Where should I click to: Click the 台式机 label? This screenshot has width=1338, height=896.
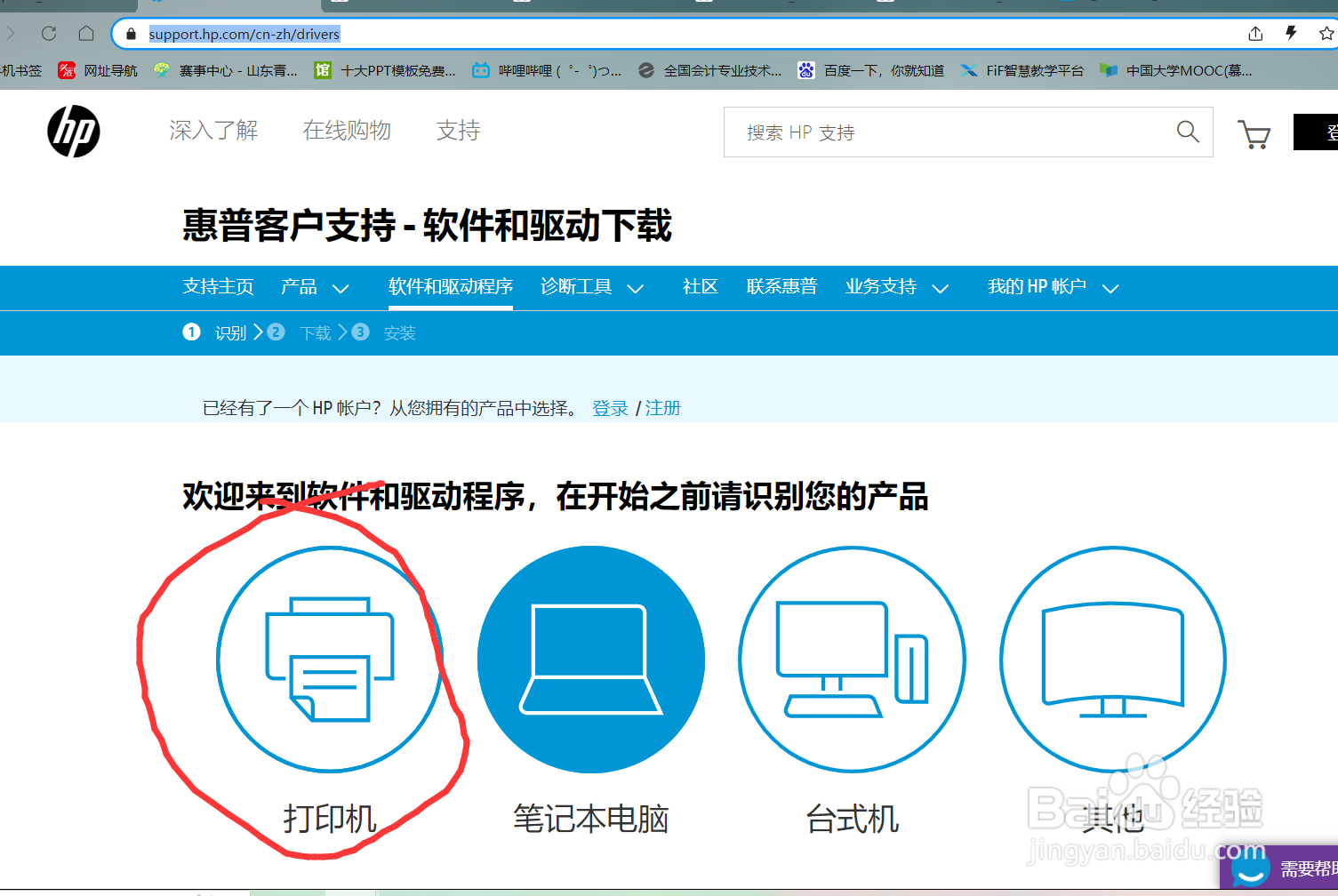pyautogui.click(x=852, y=819)
